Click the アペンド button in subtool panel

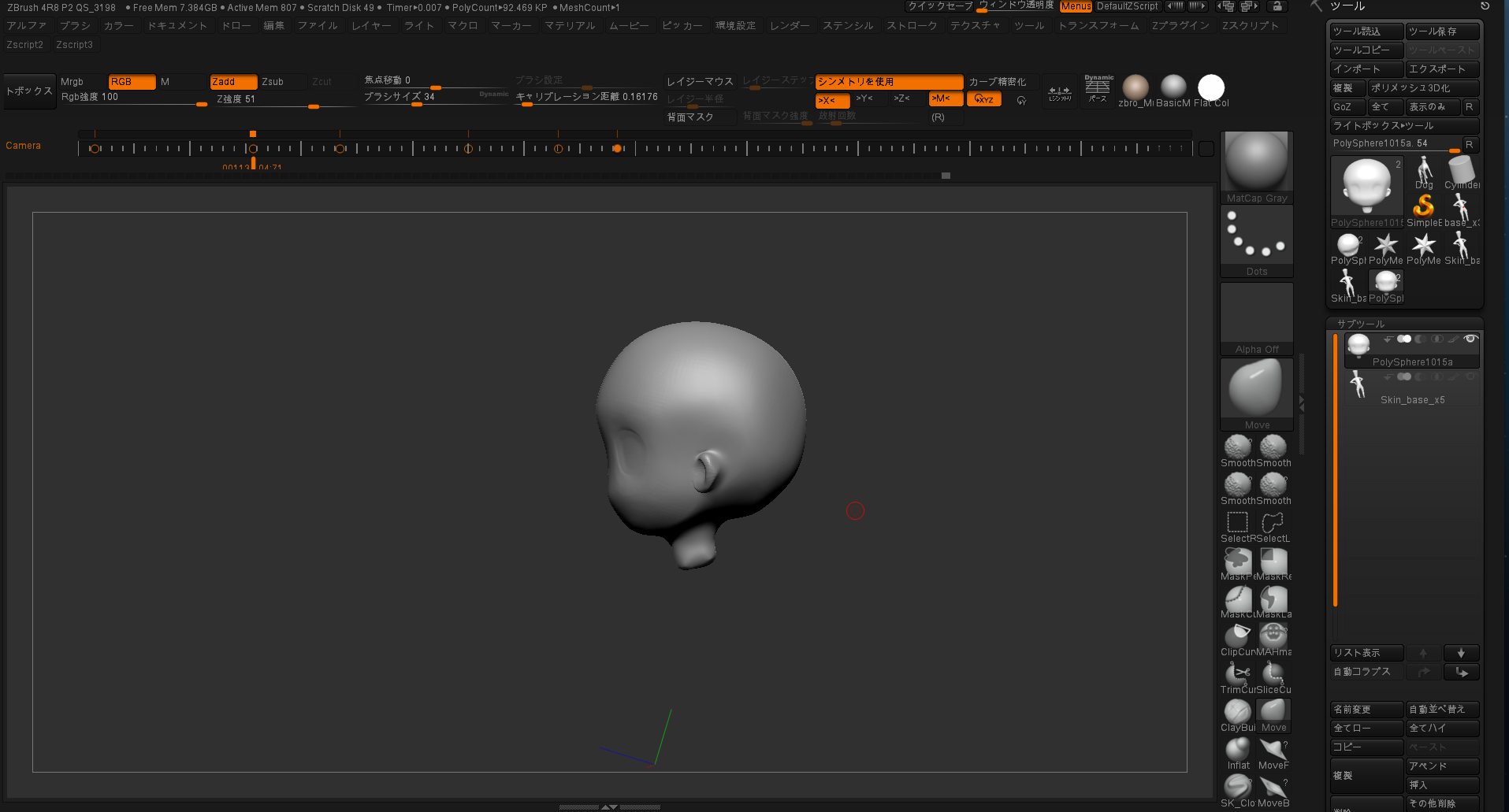click(x=1442, y=766)
